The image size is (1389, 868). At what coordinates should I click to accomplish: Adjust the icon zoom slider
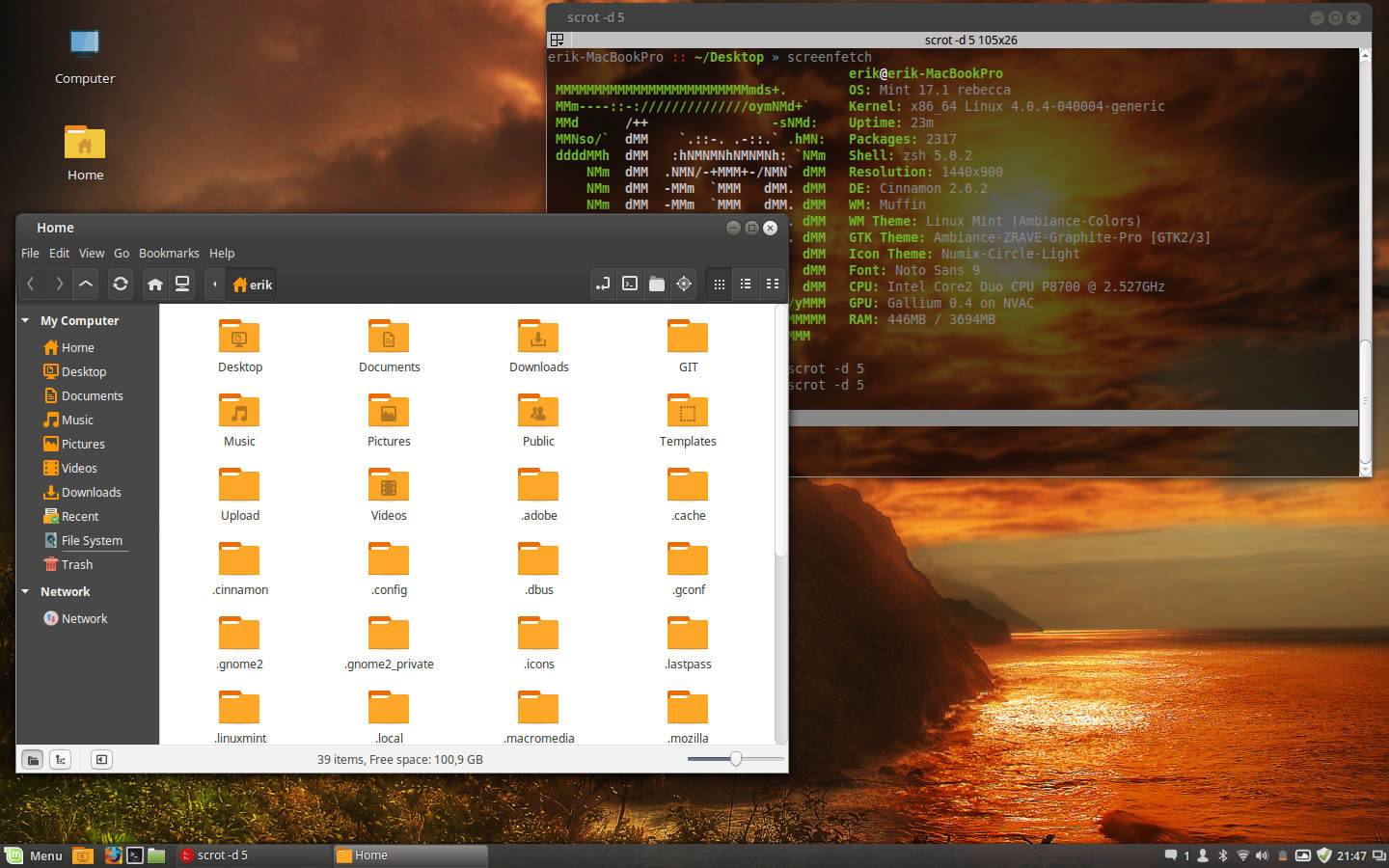click(x=736, y=759)
